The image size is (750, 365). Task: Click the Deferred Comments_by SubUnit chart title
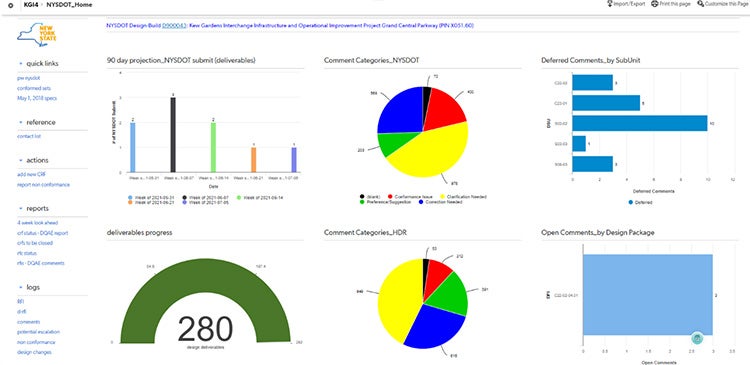pyautogui.click(x=591, y=60)
